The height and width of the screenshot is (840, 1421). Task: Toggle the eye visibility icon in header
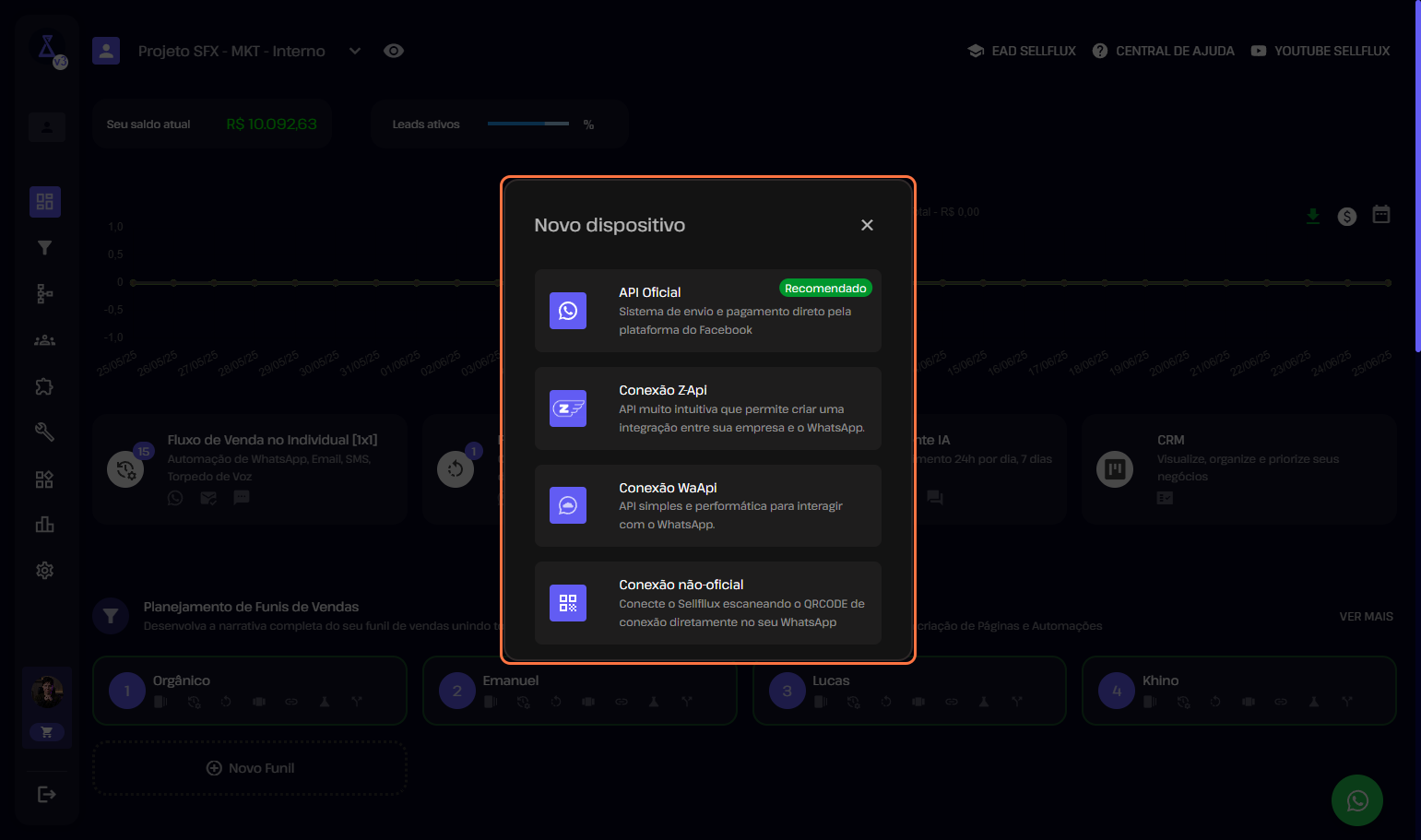pos(394,51)
